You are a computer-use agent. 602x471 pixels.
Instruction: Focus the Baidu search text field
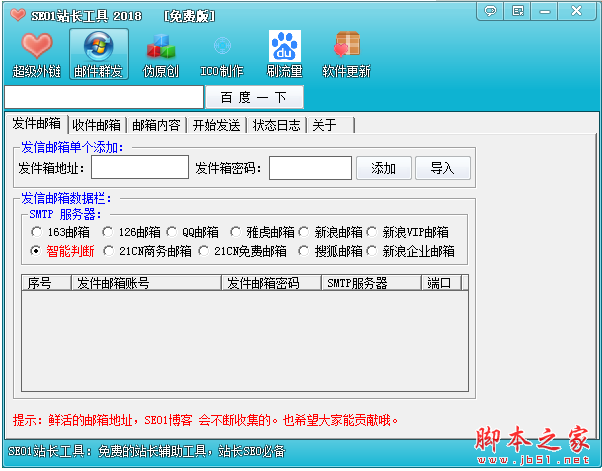click(104, 97)
